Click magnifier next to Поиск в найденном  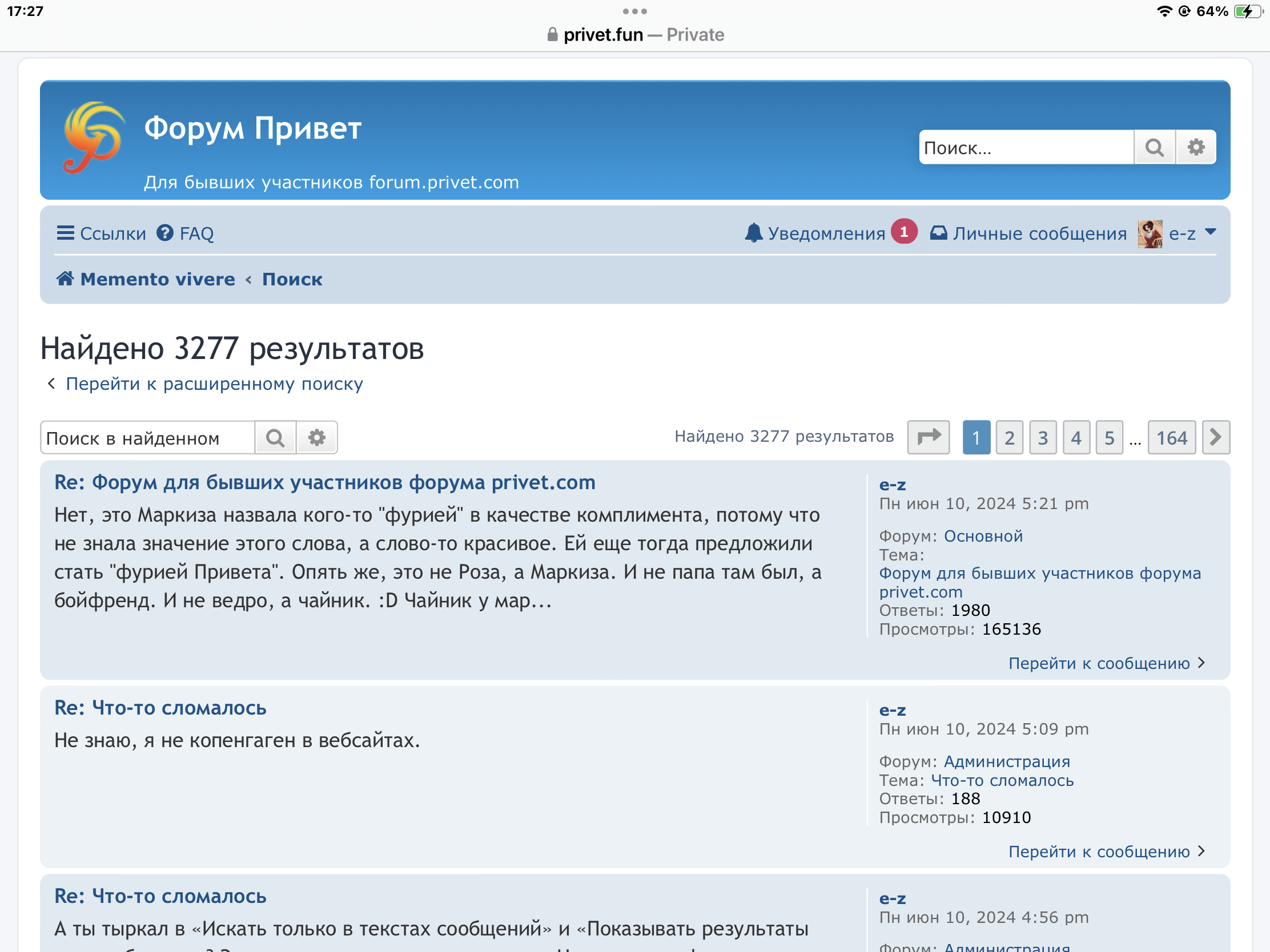[276, 438]
